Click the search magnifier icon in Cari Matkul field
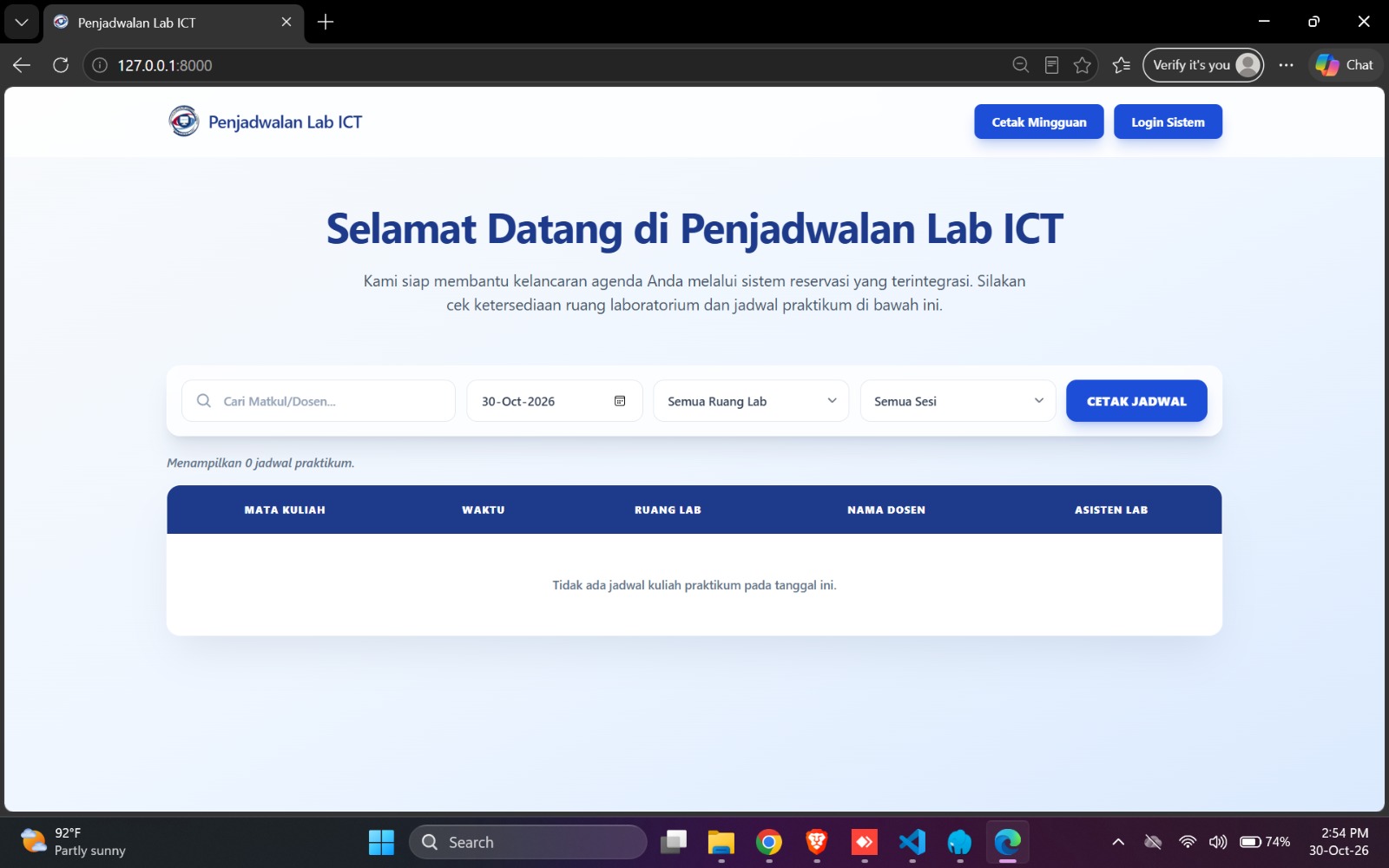1389x868 pixels. (204, 401)
